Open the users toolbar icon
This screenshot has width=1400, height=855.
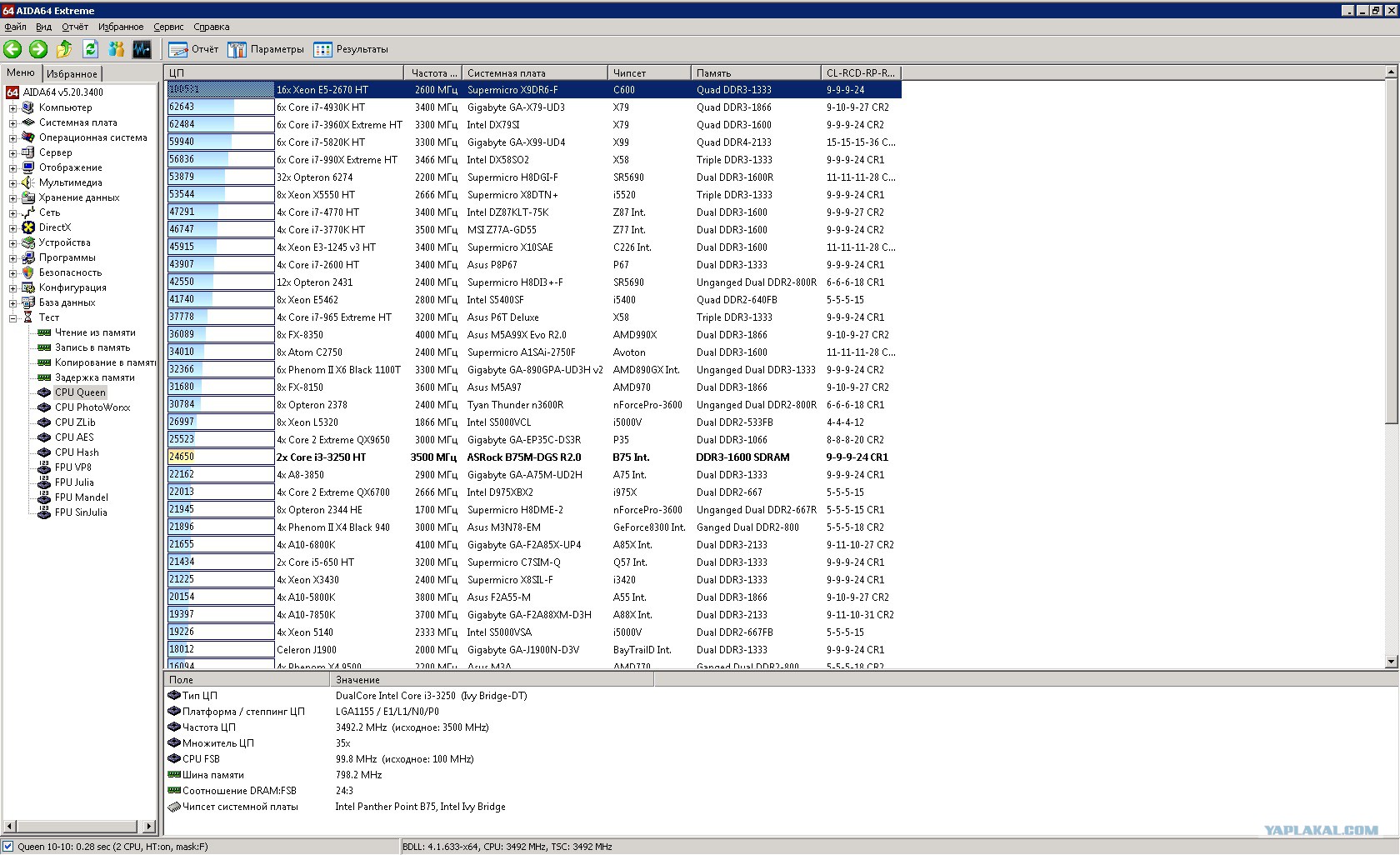[x=116, y=49]
